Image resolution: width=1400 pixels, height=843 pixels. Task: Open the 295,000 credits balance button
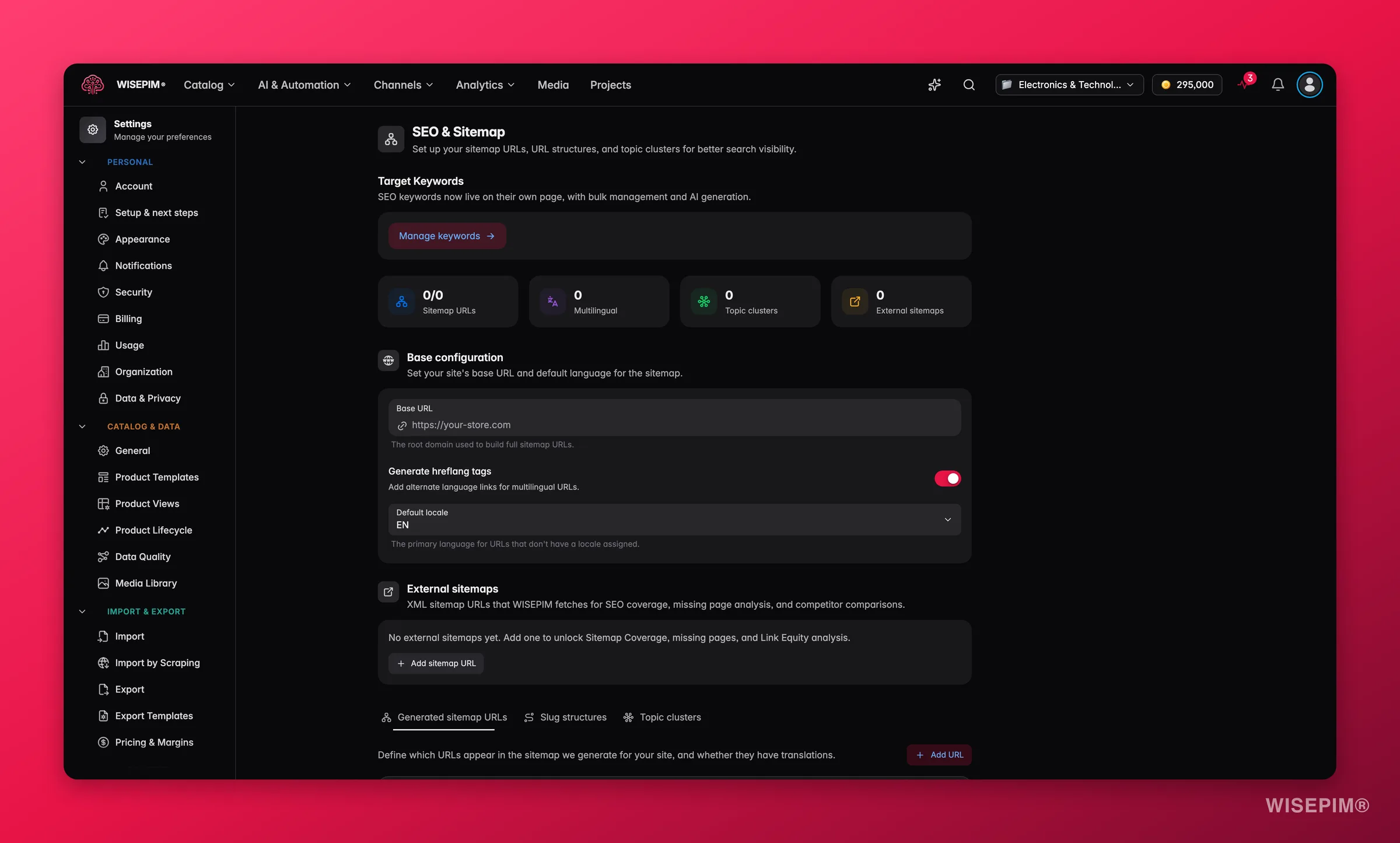coord(1186,85)
